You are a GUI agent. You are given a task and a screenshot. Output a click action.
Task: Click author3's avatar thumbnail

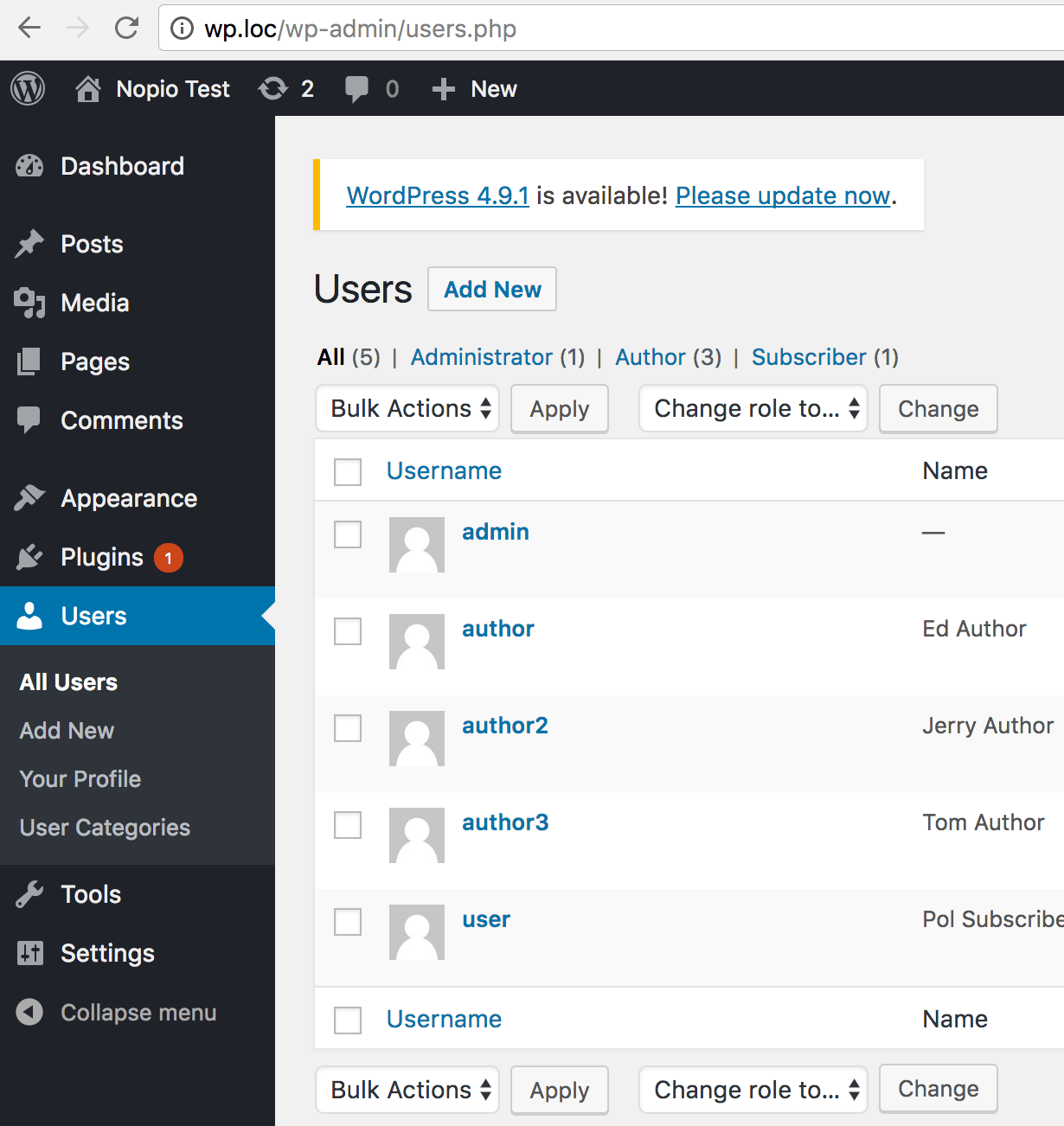coord(416,835)
